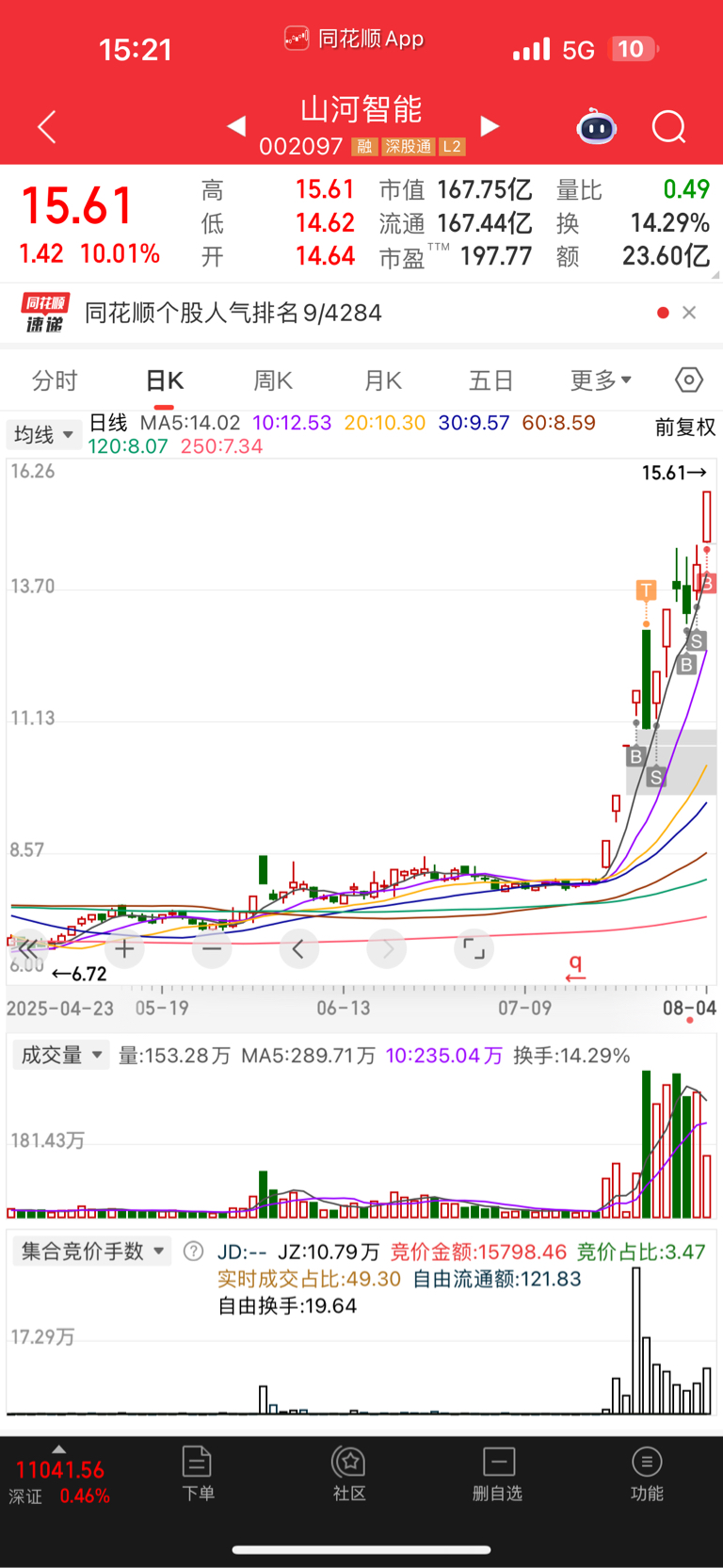Tap the 深股通 tag badge
The width and height of the screenshot is (723, 1568).
[x=408, y=147]
